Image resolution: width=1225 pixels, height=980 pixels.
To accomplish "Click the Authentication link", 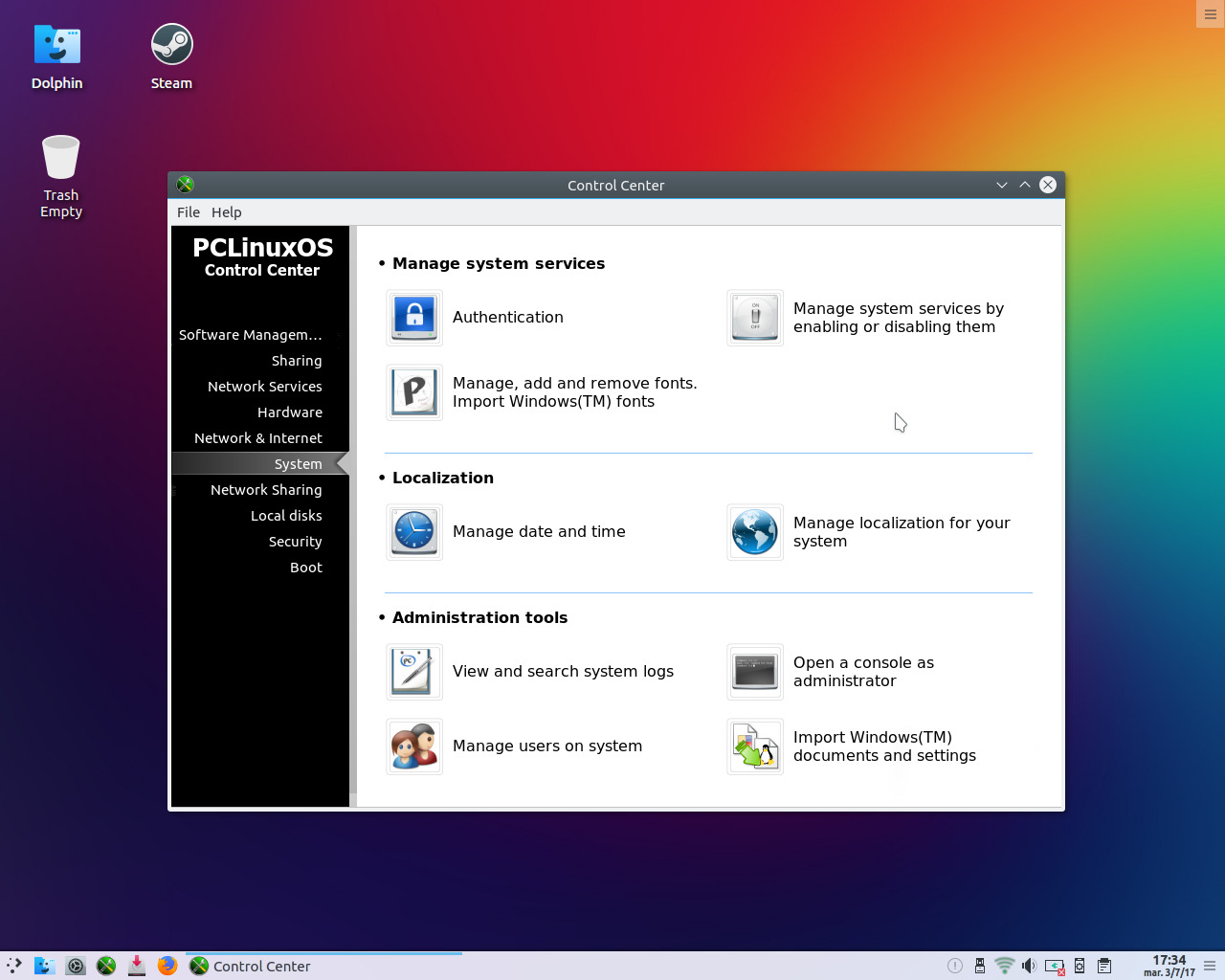I will 508,318.
